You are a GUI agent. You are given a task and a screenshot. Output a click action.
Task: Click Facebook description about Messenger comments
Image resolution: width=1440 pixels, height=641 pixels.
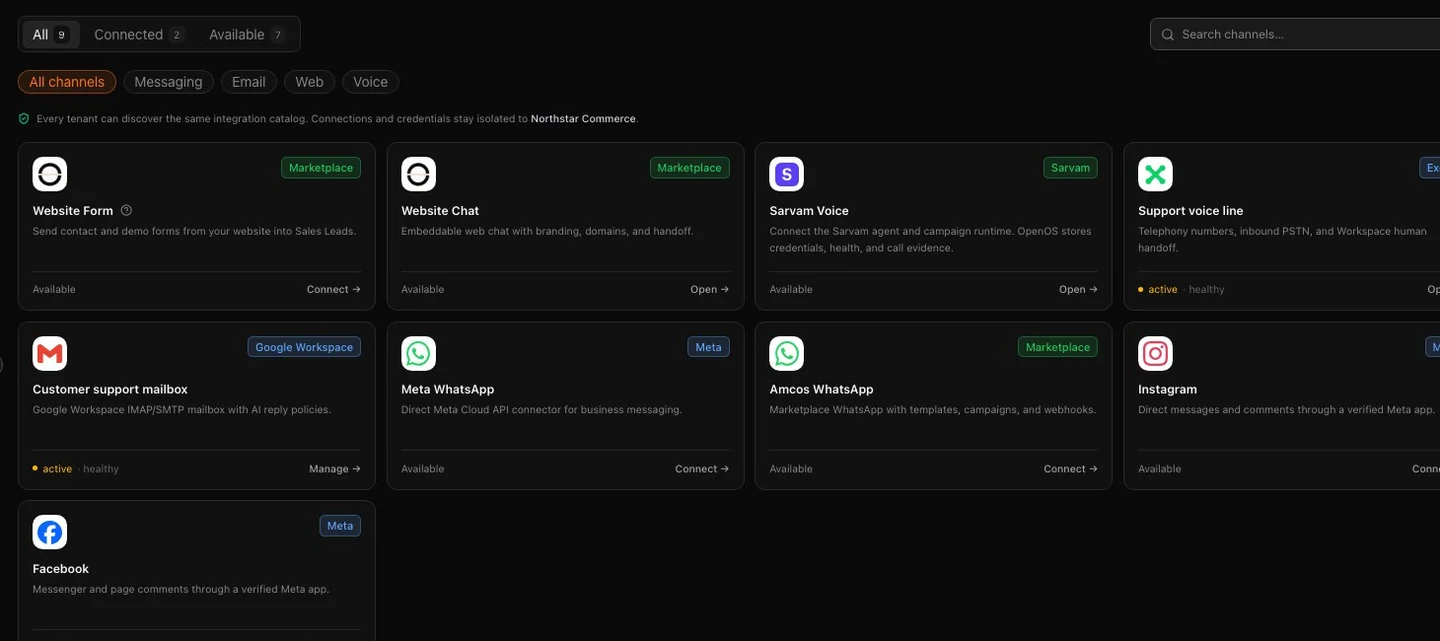181,589
